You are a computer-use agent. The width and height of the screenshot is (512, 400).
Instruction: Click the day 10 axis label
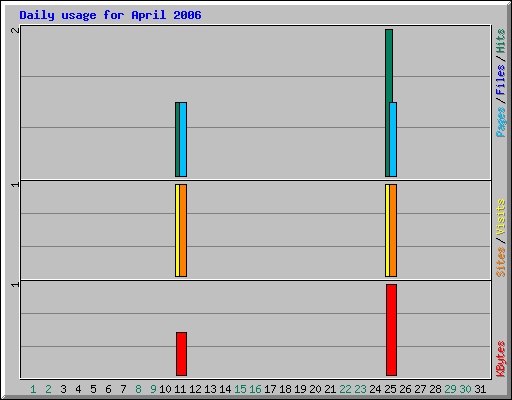(165, 389)
